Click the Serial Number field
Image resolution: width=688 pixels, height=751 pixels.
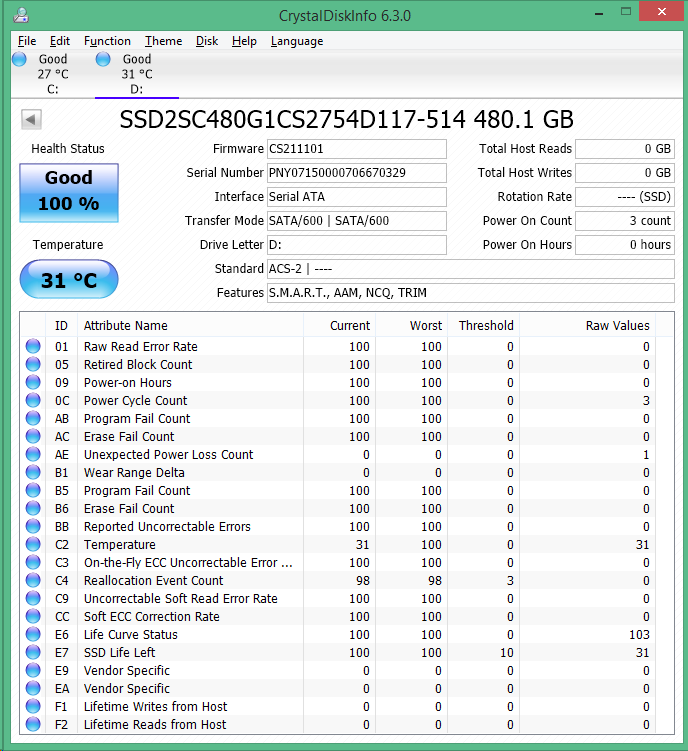(357, 173)
